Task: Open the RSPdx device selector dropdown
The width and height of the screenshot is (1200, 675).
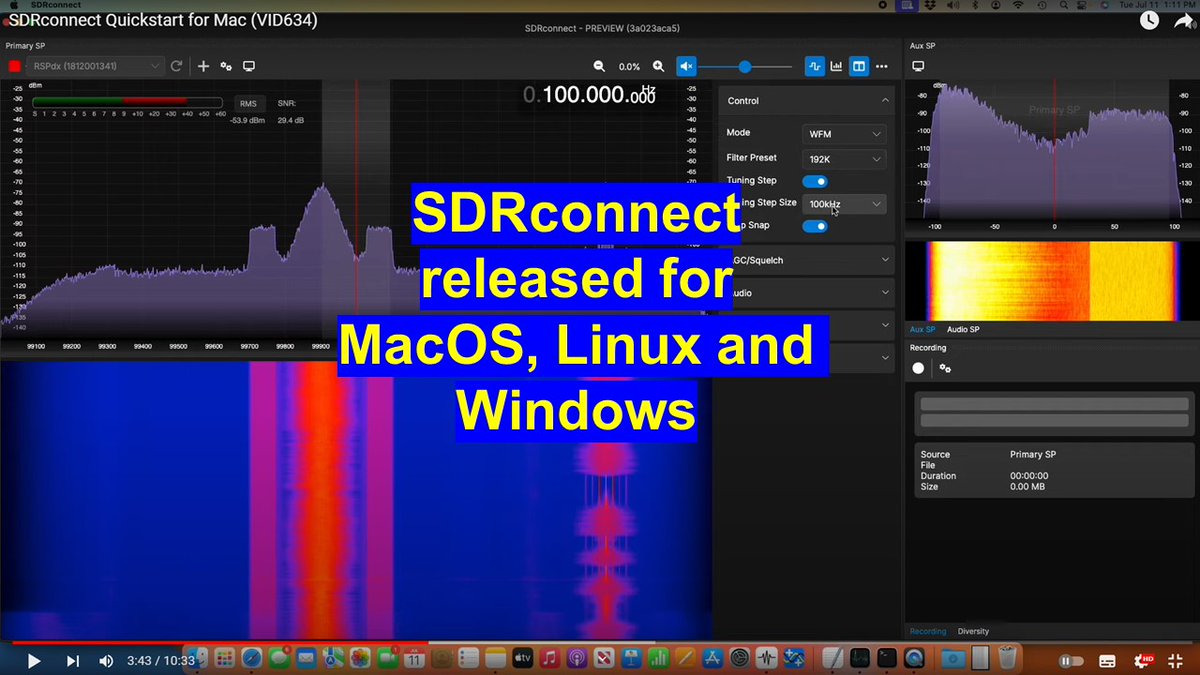Action: point(95,66)
